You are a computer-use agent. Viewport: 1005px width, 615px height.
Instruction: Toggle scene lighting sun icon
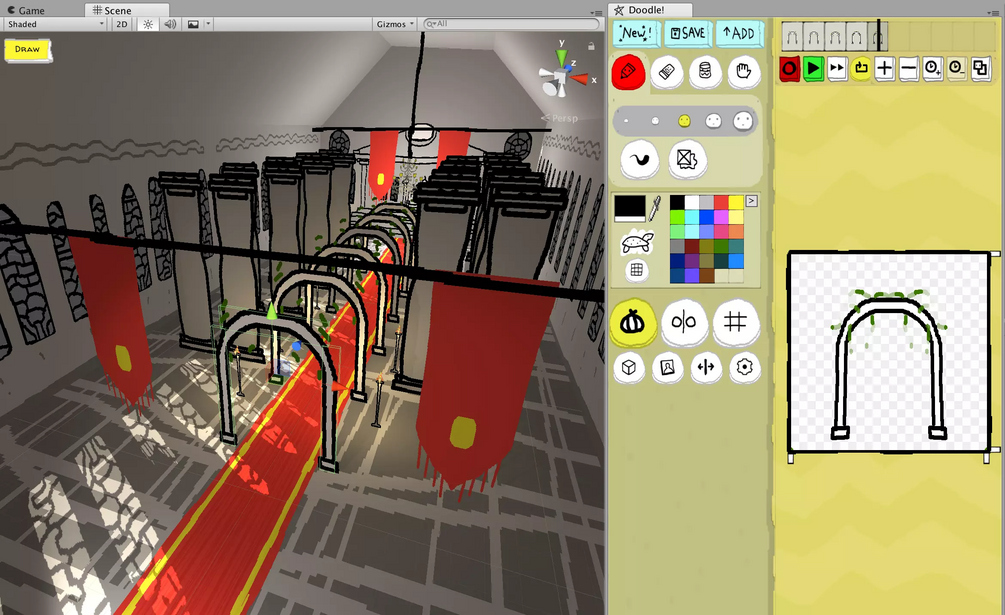(148, 24)
